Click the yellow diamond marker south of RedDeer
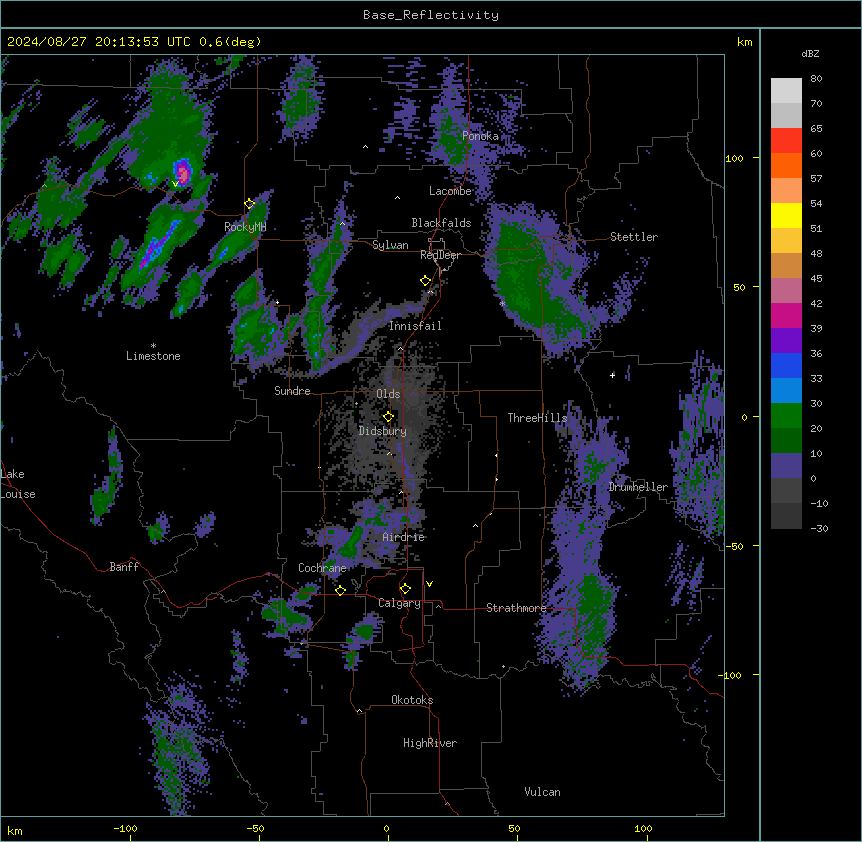The image size is (862, 842). (426, 281)
